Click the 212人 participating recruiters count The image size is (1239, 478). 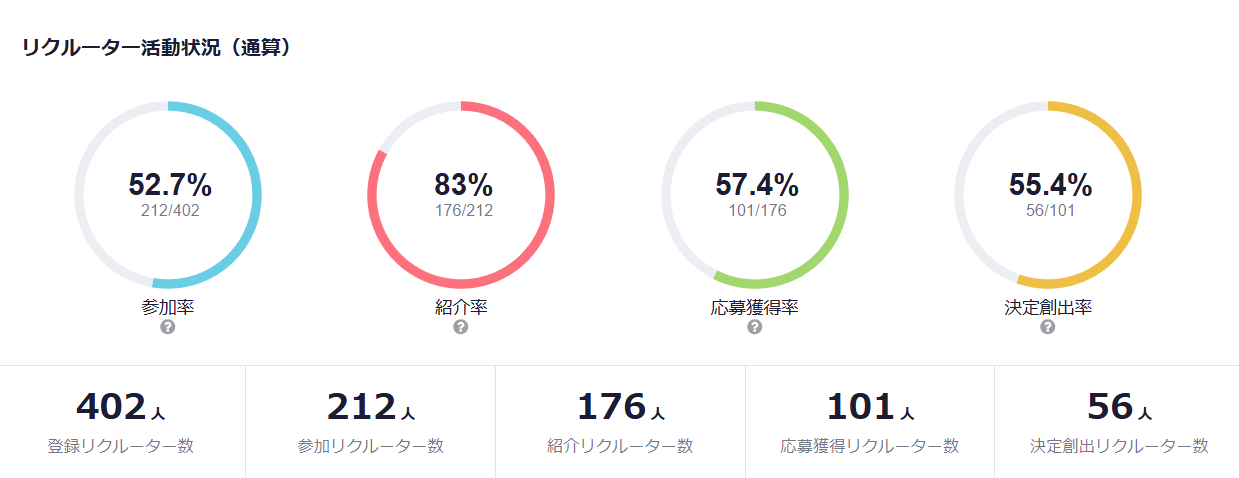pos(371,407)
